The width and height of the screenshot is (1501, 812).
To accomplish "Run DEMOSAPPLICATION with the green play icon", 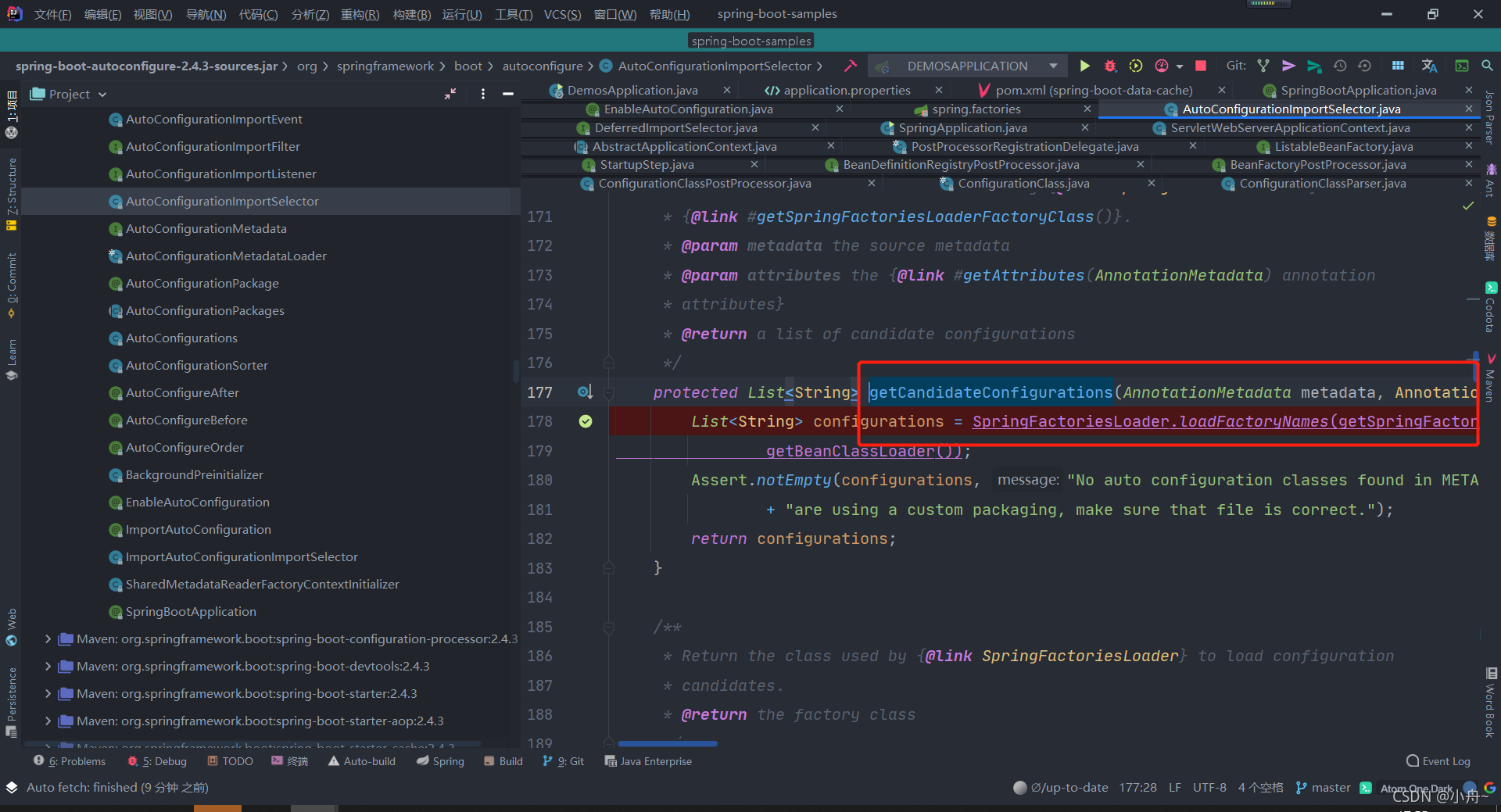I will 1084,66.
